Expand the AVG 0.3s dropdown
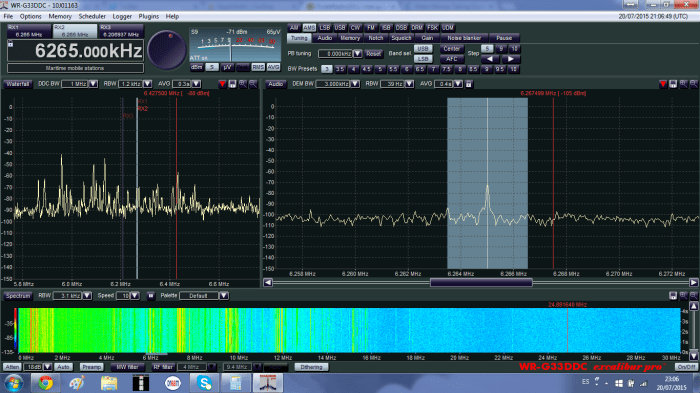 (196, 84)
